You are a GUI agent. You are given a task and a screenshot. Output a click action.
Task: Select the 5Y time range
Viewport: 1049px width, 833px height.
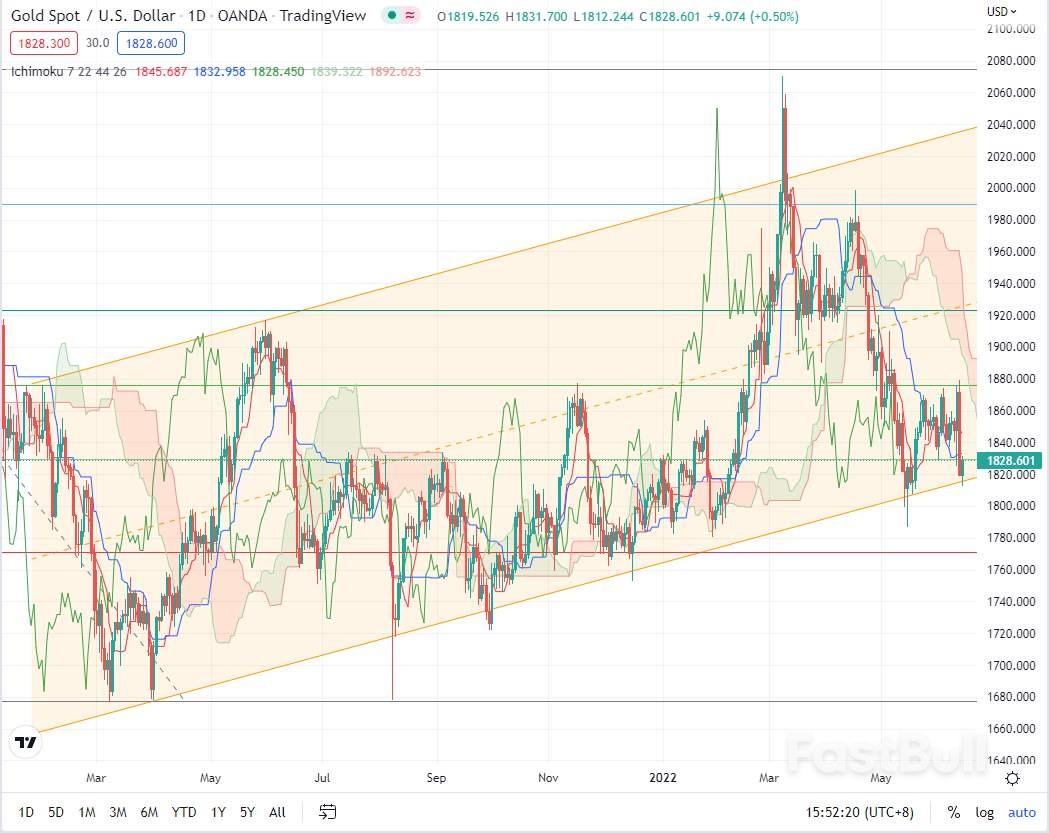pyautogui.click(x=248, y=812)
